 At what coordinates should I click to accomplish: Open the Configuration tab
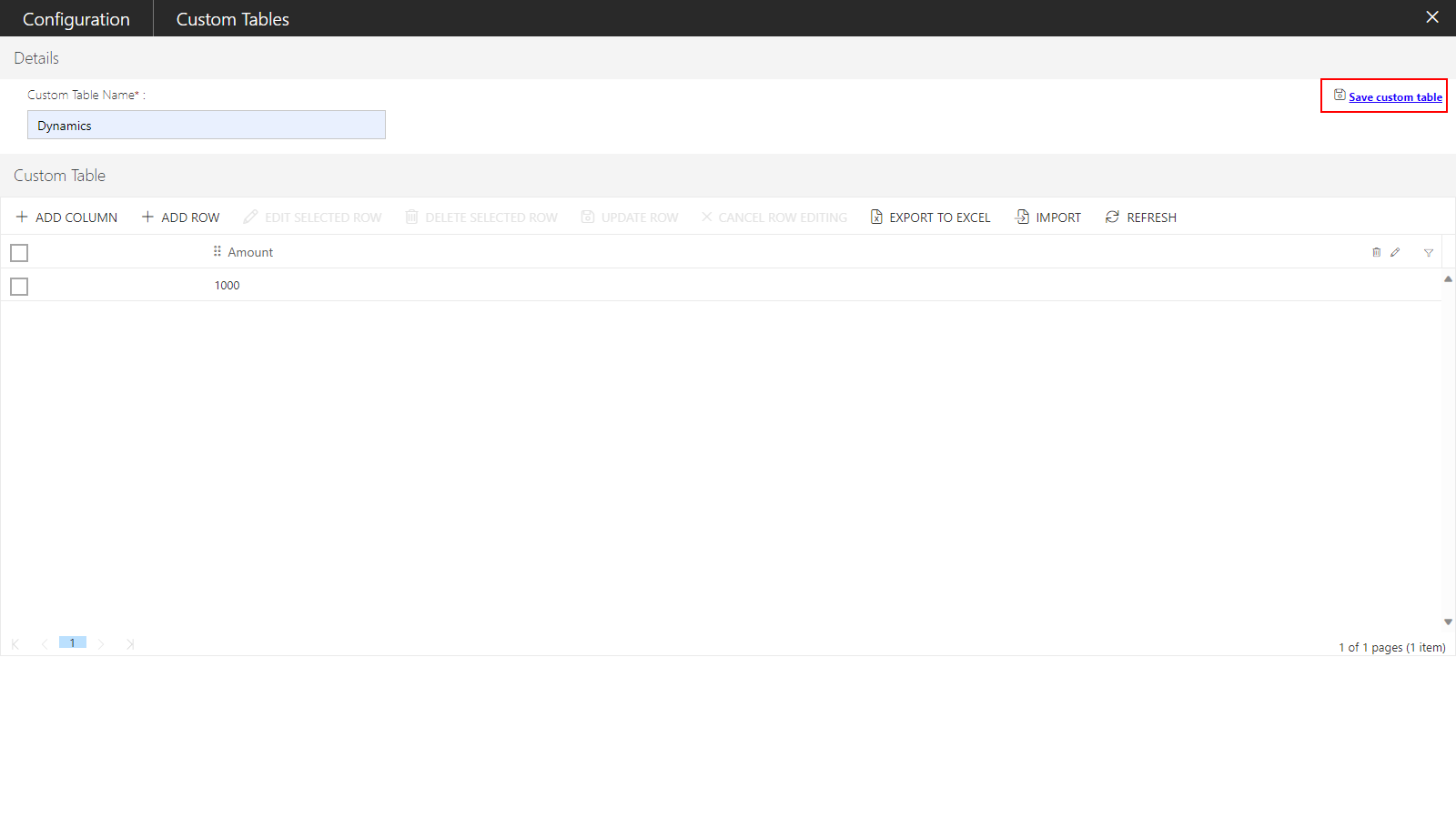[x=76, y=19]
